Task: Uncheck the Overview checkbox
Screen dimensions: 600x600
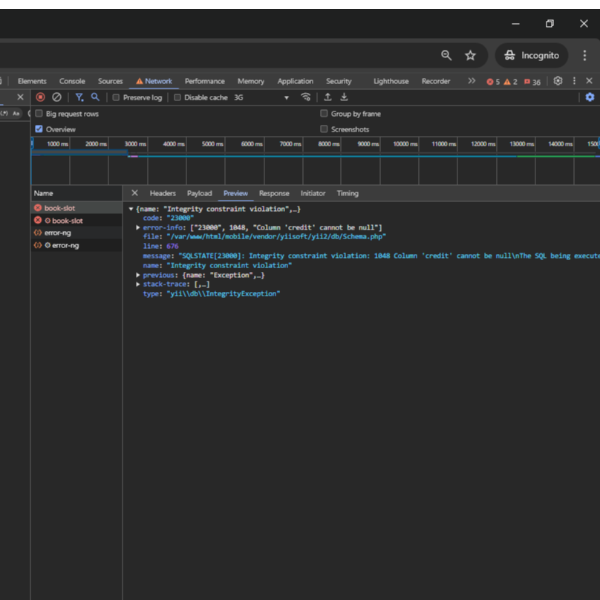Action: (x=39, y=129)
